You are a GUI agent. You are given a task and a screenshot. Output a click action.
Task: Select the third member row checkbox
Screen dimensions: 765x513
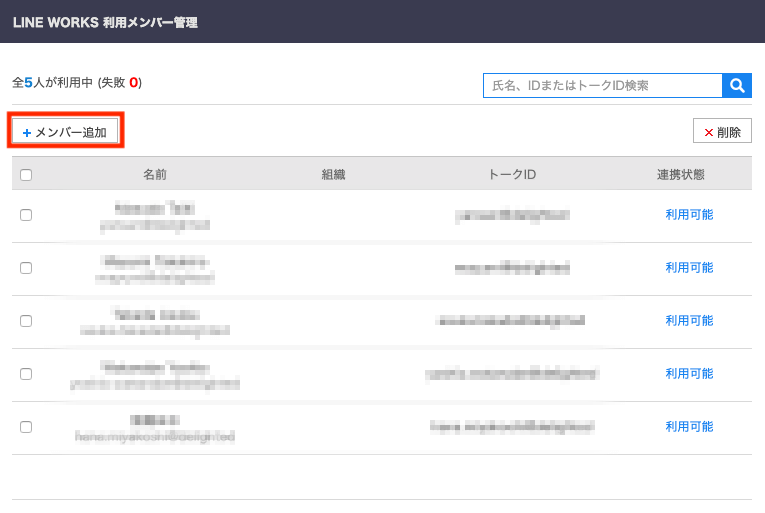(26, 321)
